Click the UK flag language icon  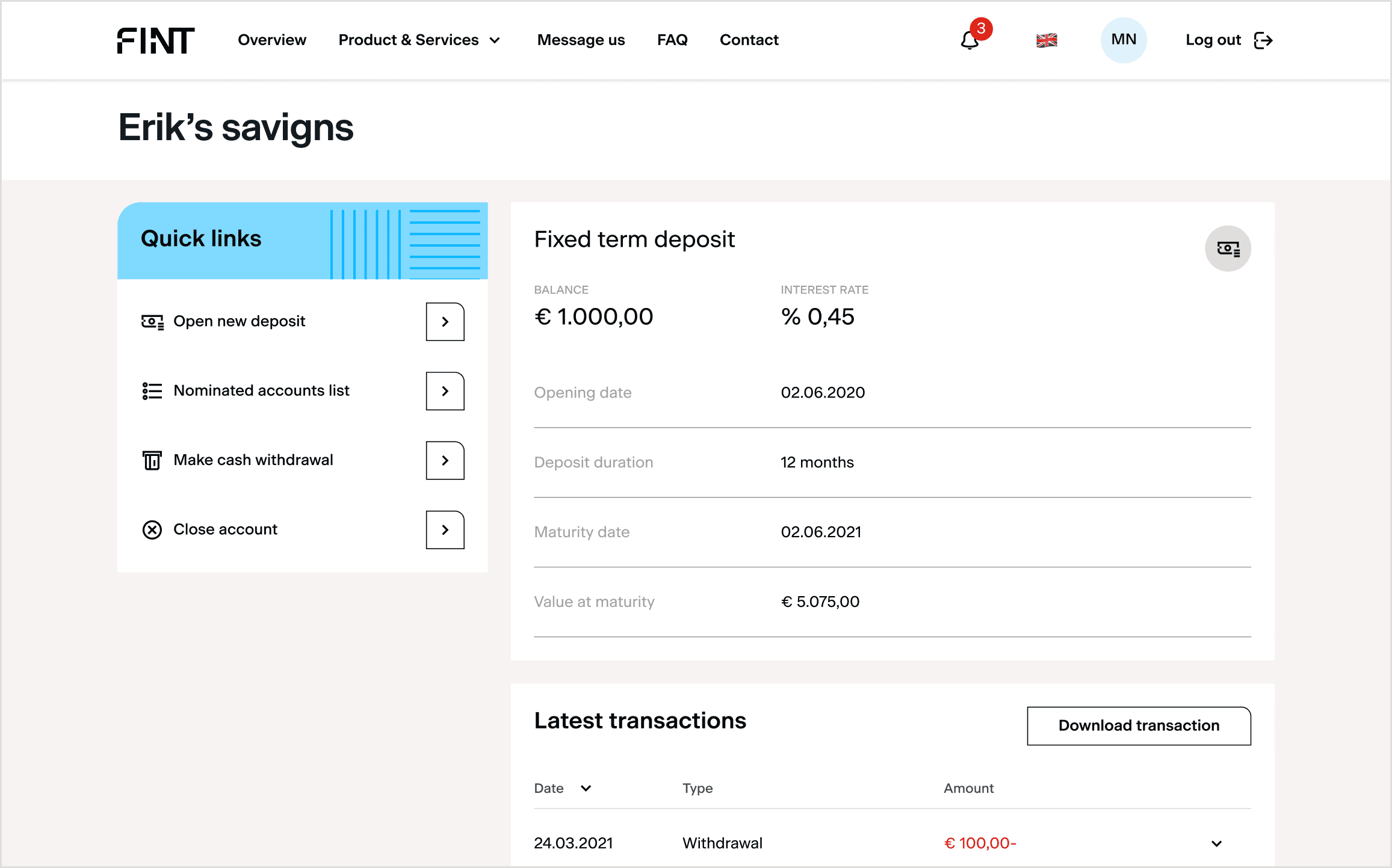[x=1047, y=40]
